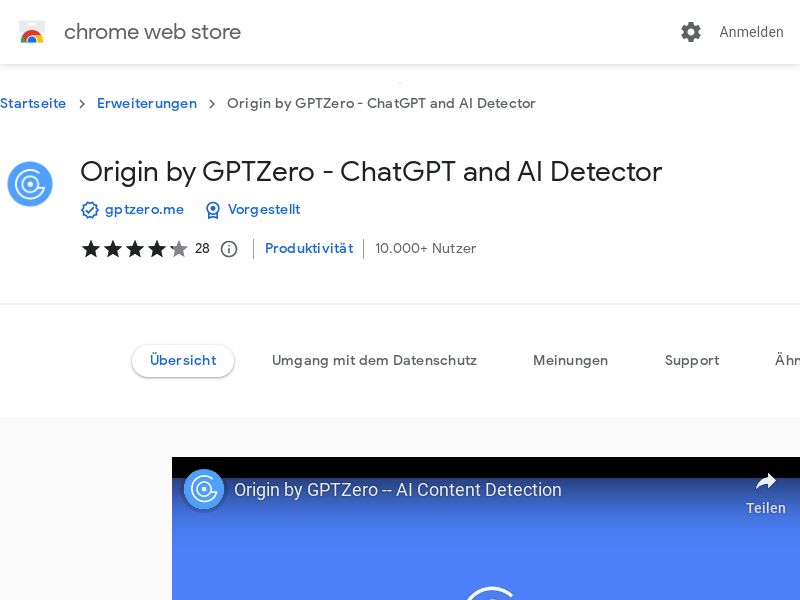
Task: Open the Support tab
Action: 692,361
